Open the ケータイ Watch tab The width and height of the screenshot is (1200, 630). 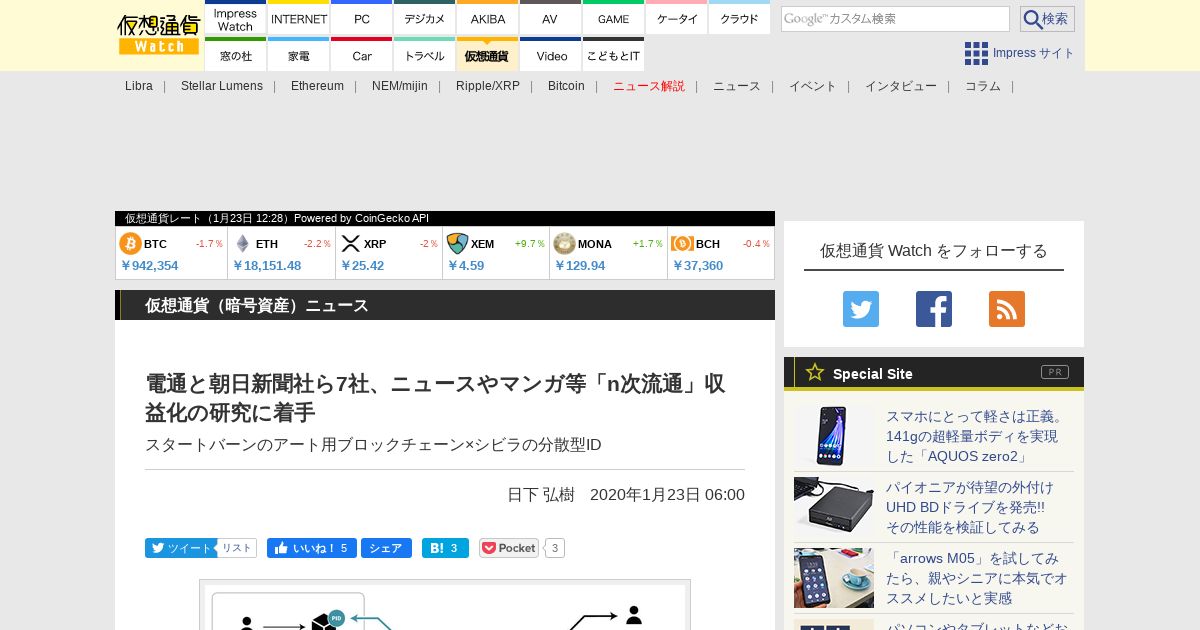677,19
